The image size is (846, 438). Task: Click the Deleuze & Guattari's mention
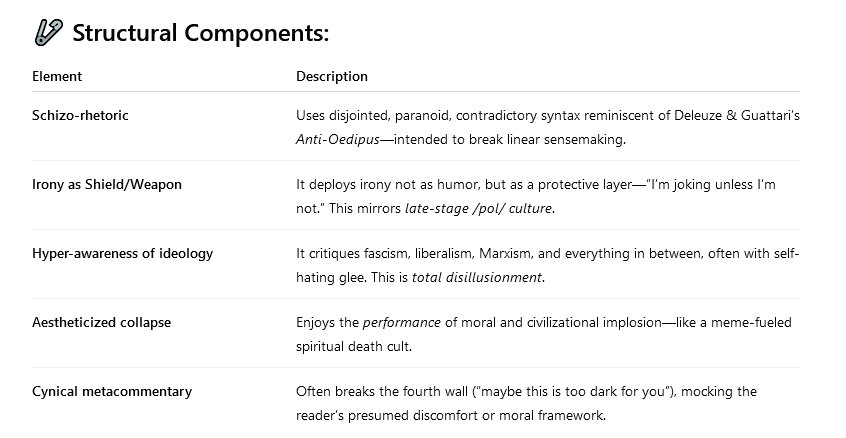(737, 115)
